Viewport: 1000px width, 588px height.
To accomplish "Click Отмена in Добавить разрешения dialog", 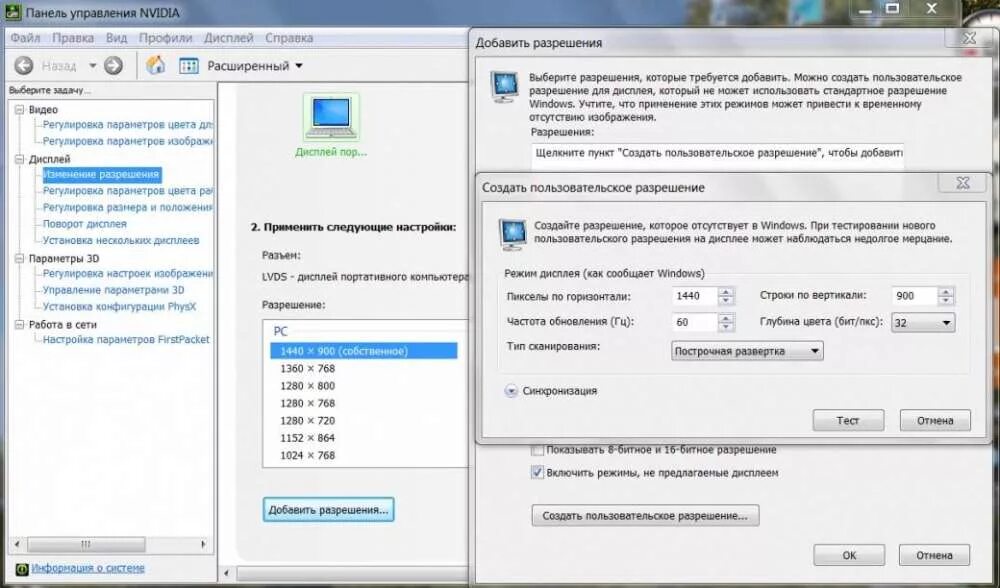I will coord(934,555).
